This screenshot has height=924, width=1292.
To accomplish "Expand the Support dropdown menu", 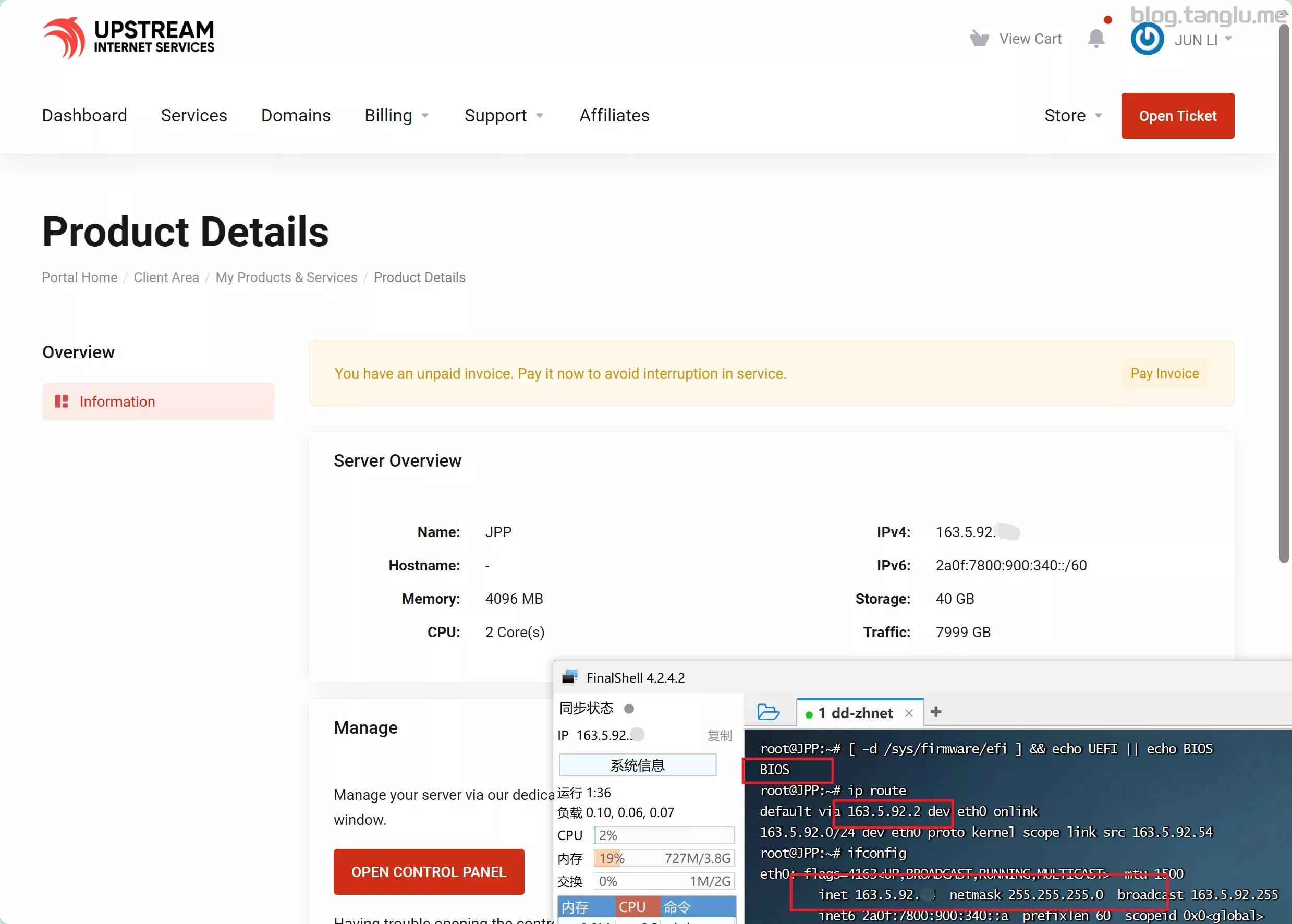I will [504, 116].
